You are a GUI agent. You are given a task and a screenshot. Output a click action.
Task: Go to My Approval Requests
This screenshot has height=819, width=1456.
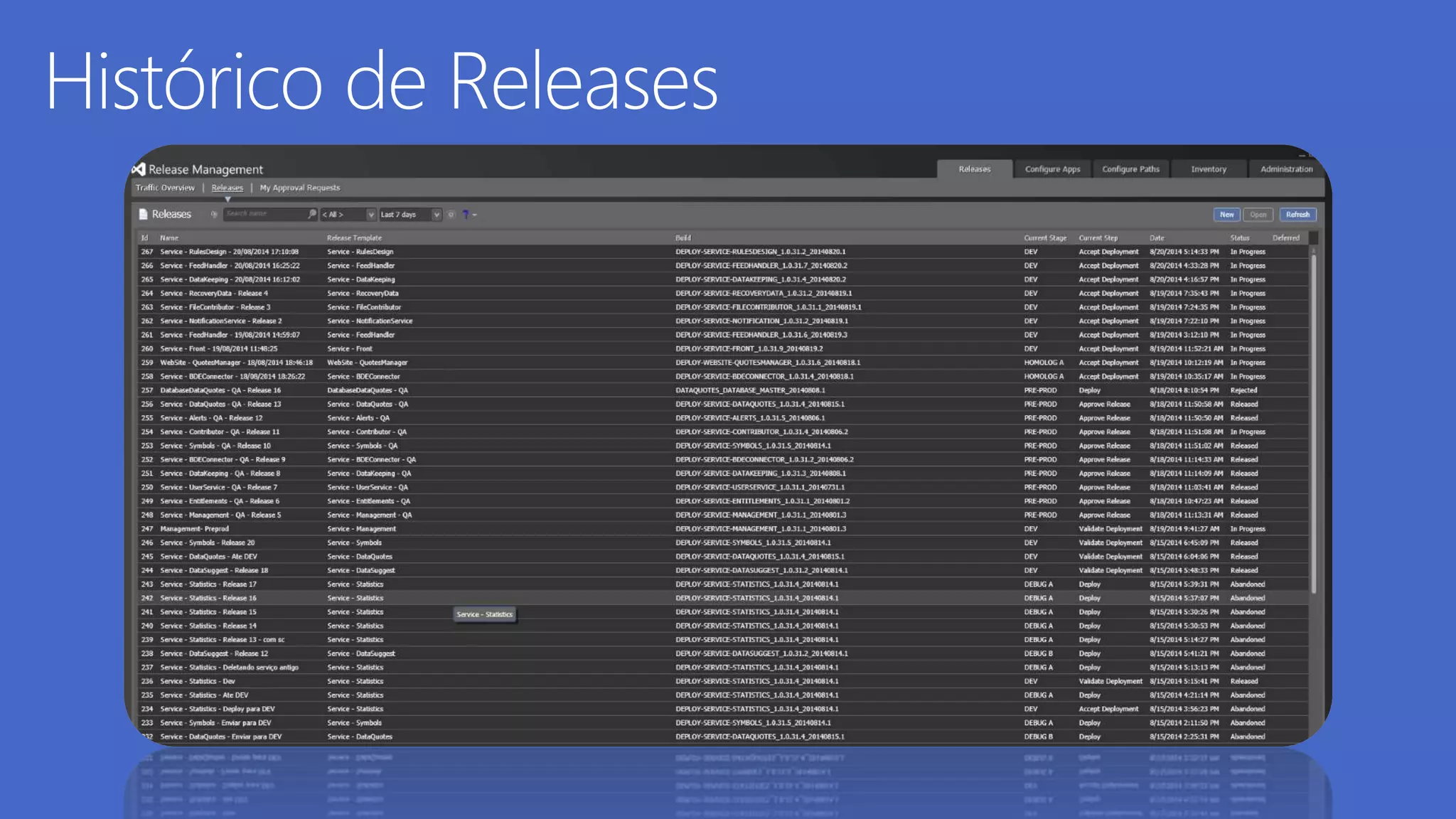pos(299,188)
